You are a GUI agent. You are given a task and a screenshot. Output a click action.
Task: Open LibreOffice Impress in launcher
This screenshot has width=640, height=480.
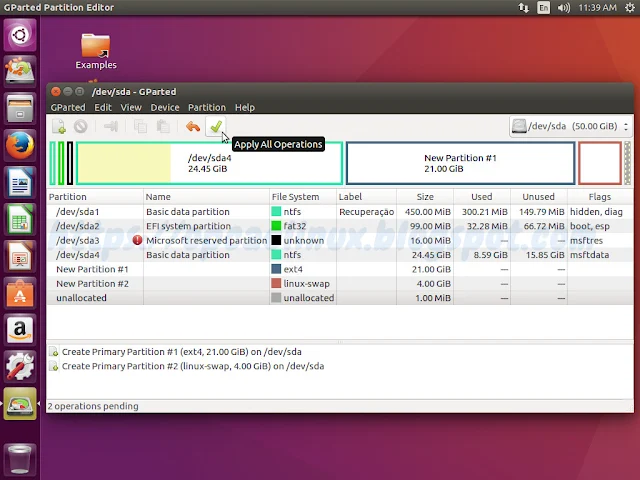[20, 256]
